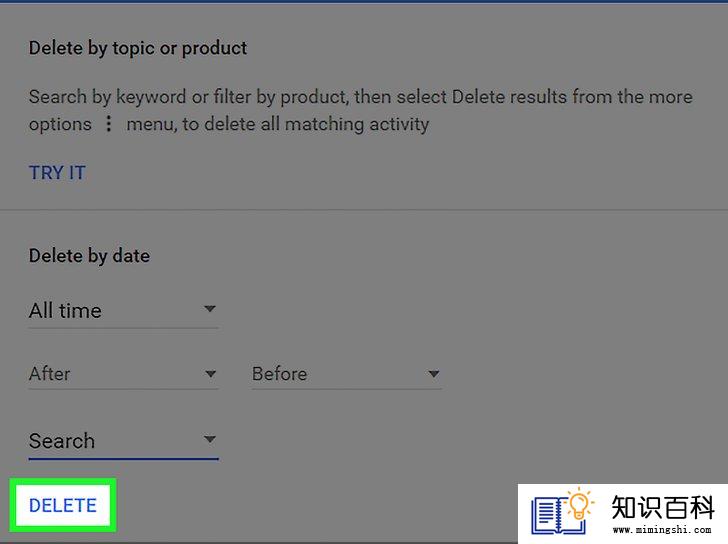Click the word options before the dots icon
Image resolution: width=728 pixels, height=544 pixels.
tap(60, 124)
